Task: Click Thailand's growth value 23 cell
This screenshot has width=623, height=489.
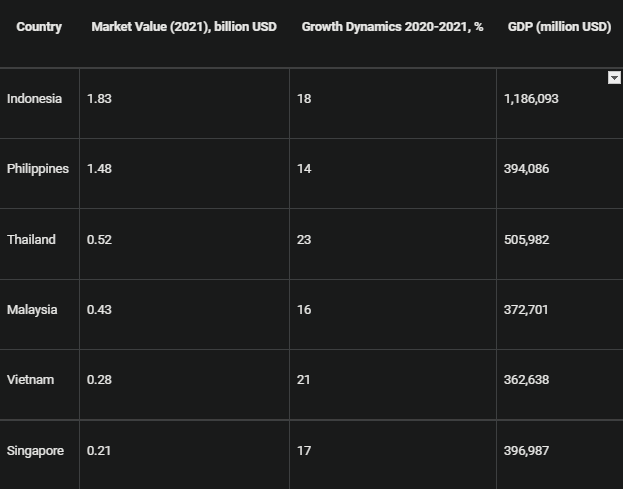Action: (x=304, y=240)
